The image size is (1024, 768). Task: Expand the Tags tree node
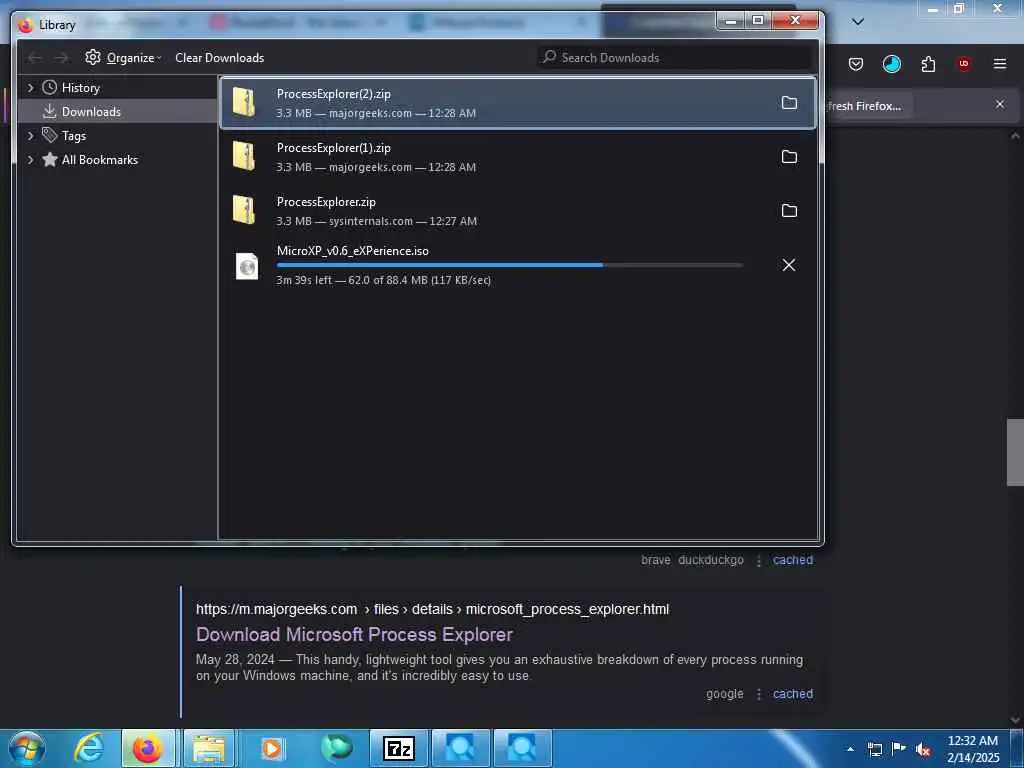click(x=30, y=135)
